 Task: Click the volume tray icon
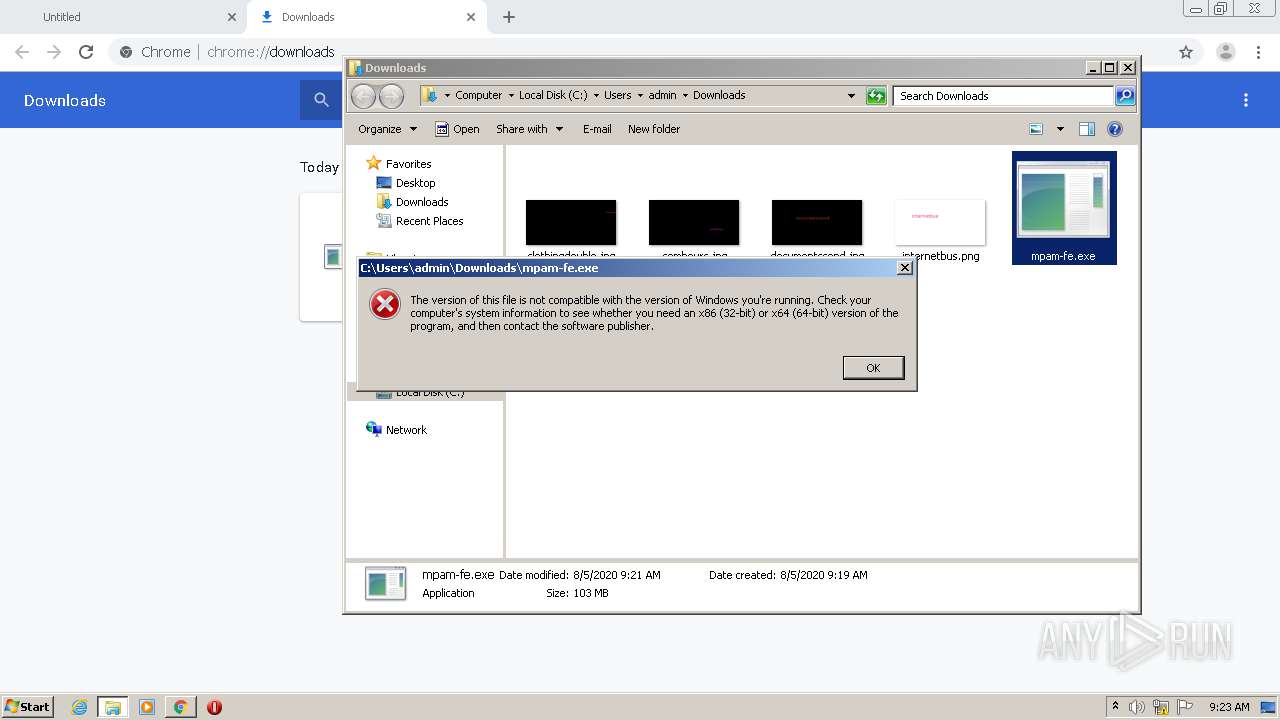tap(1137, 707)
